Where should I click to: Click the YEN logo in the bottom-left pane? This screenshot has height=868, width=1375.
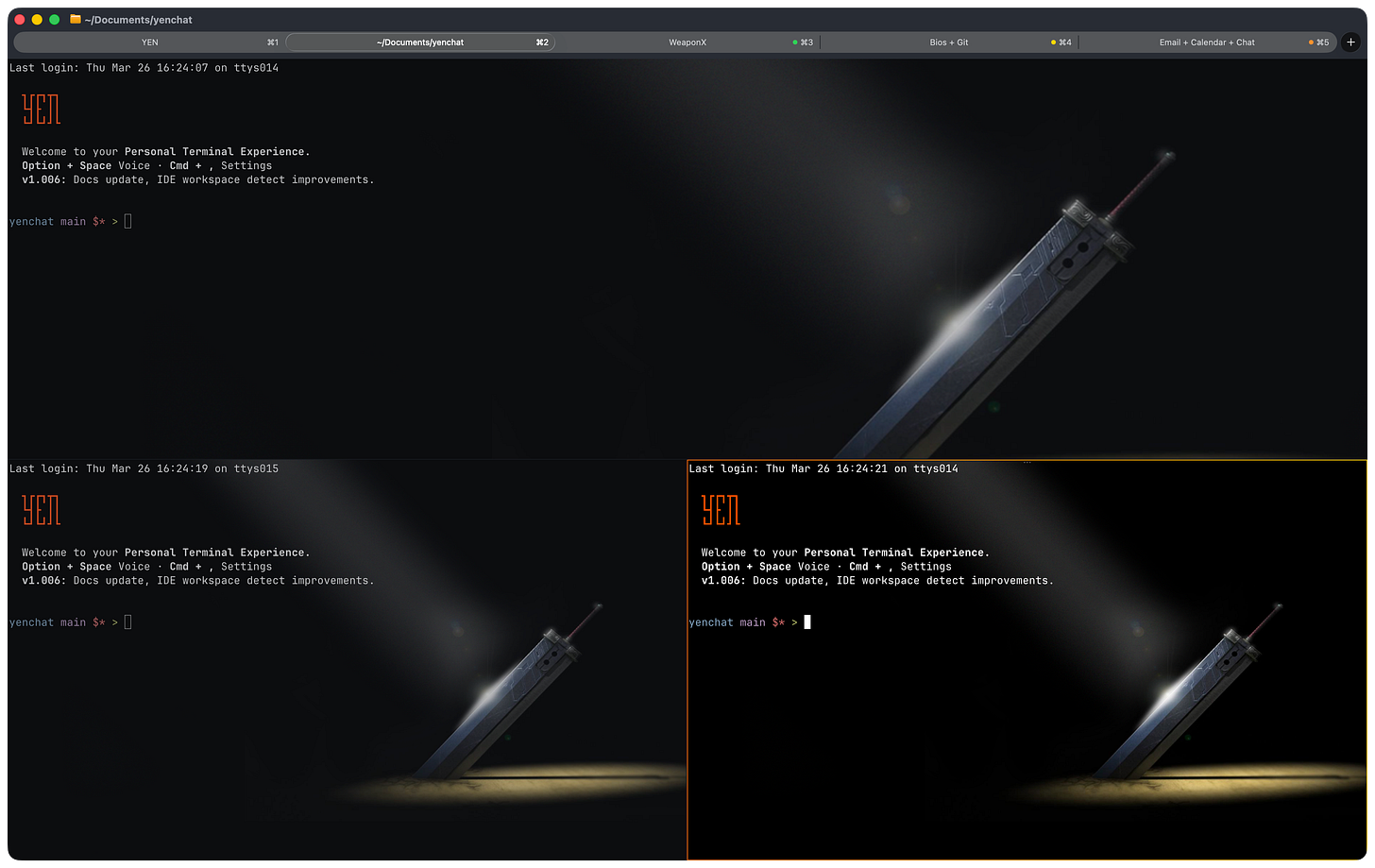click(x=42, y=510)
